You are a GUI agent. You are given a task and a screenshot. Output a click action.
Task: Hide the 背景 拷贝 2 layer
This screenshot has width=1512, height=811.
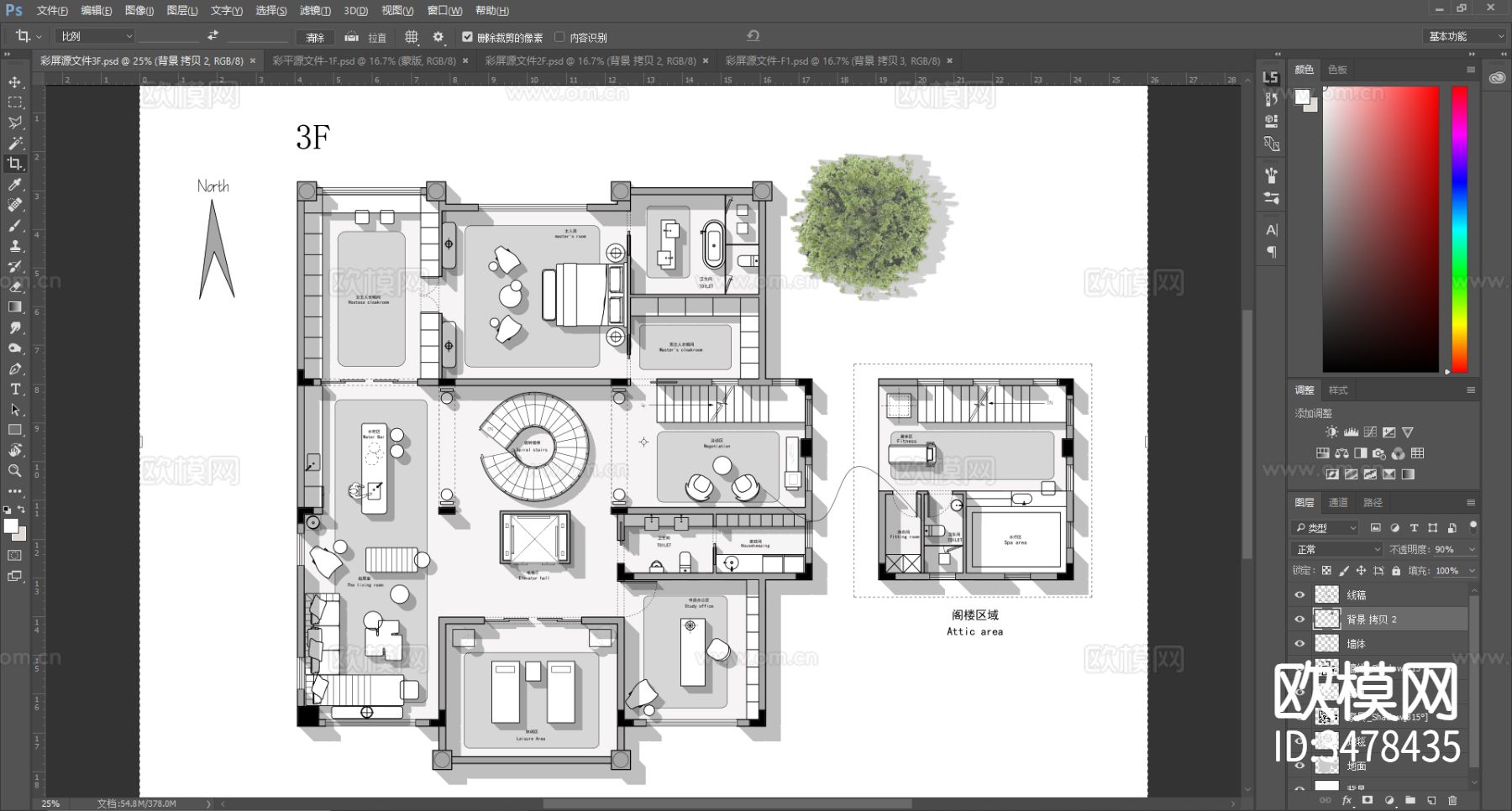pos(1299,619)
